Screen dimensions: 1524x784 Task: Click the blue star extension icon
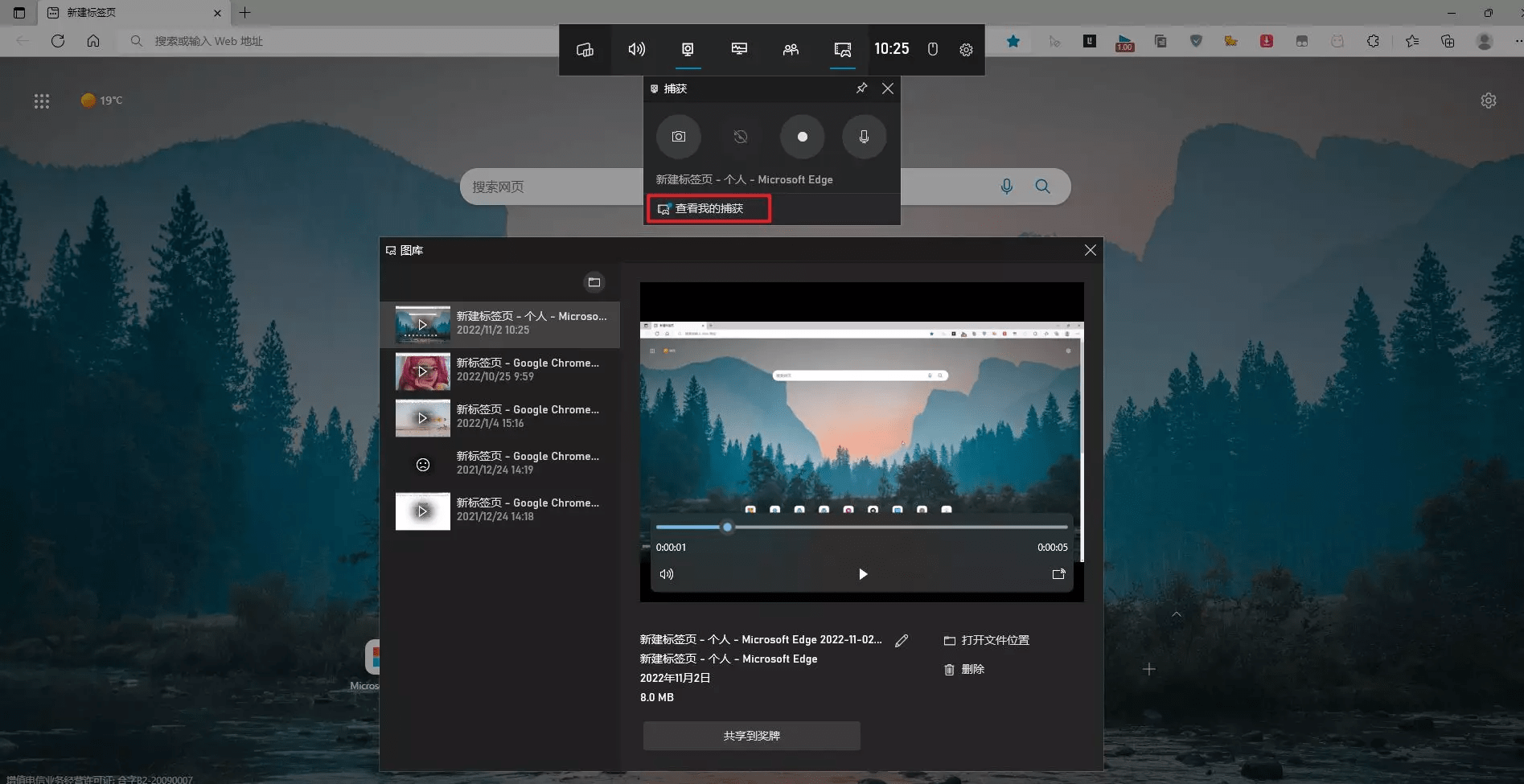coord(1013,41)
